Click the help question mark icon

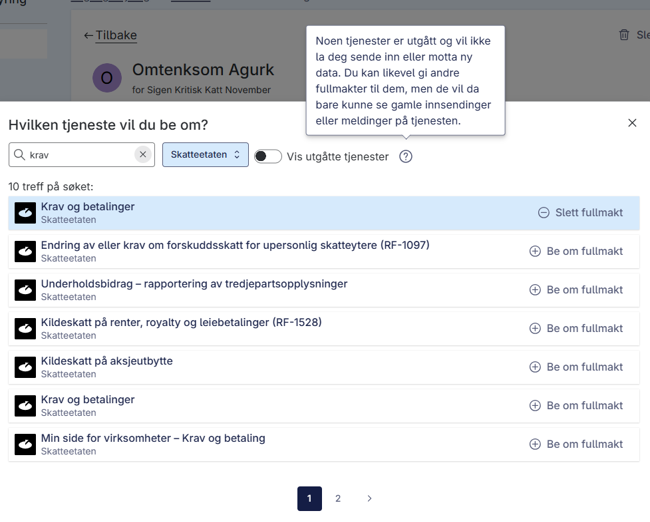tap(405, 157)
